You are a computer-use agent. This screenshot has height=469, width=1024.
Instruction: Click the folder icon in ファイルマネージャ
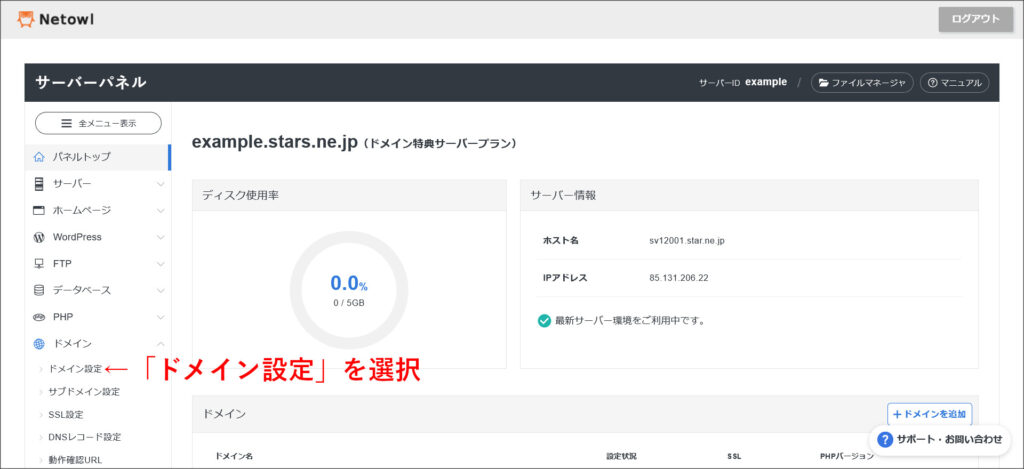[824, 83]
